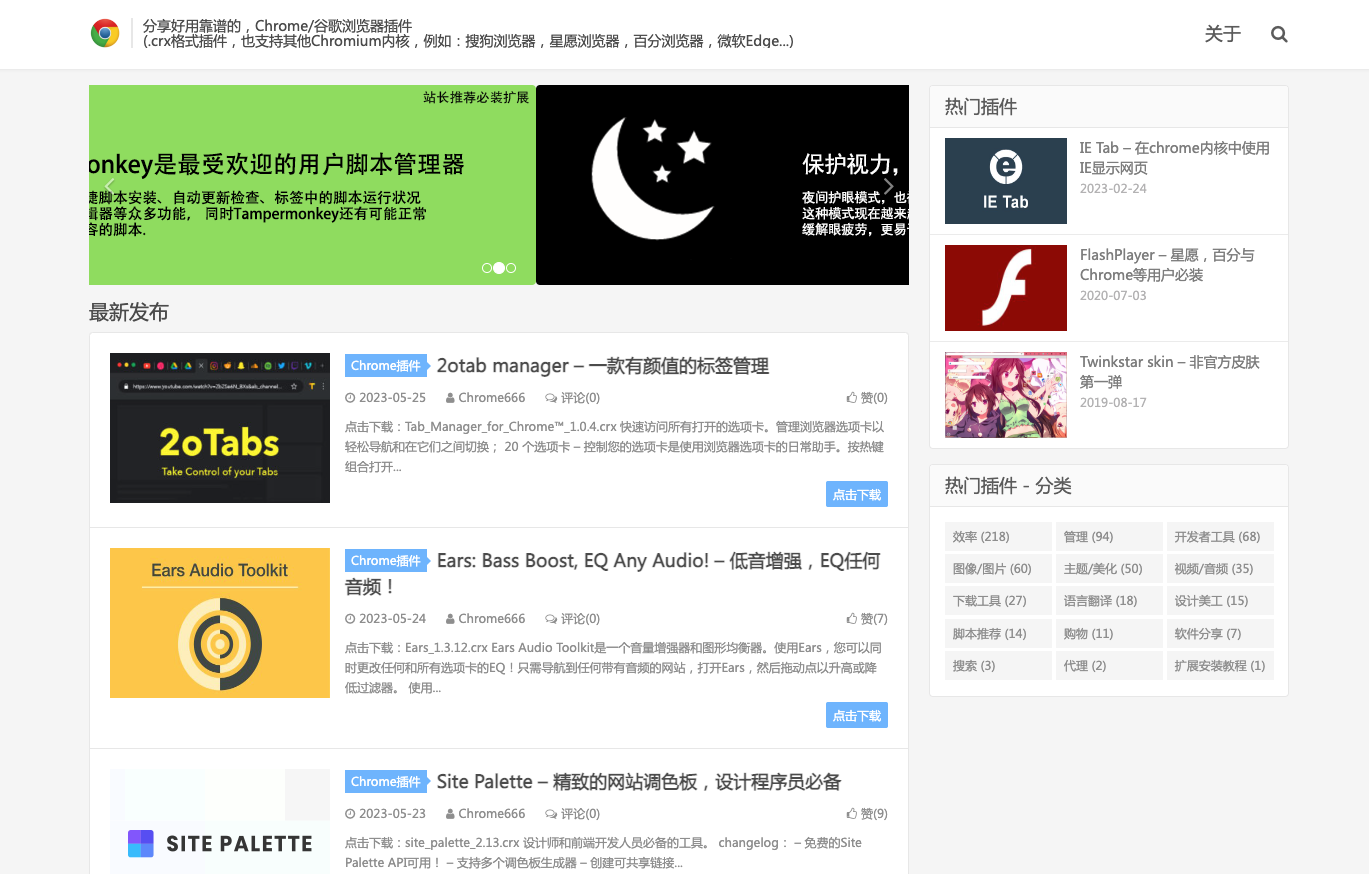Click the 热门插件 panel heading

[981, 107]
